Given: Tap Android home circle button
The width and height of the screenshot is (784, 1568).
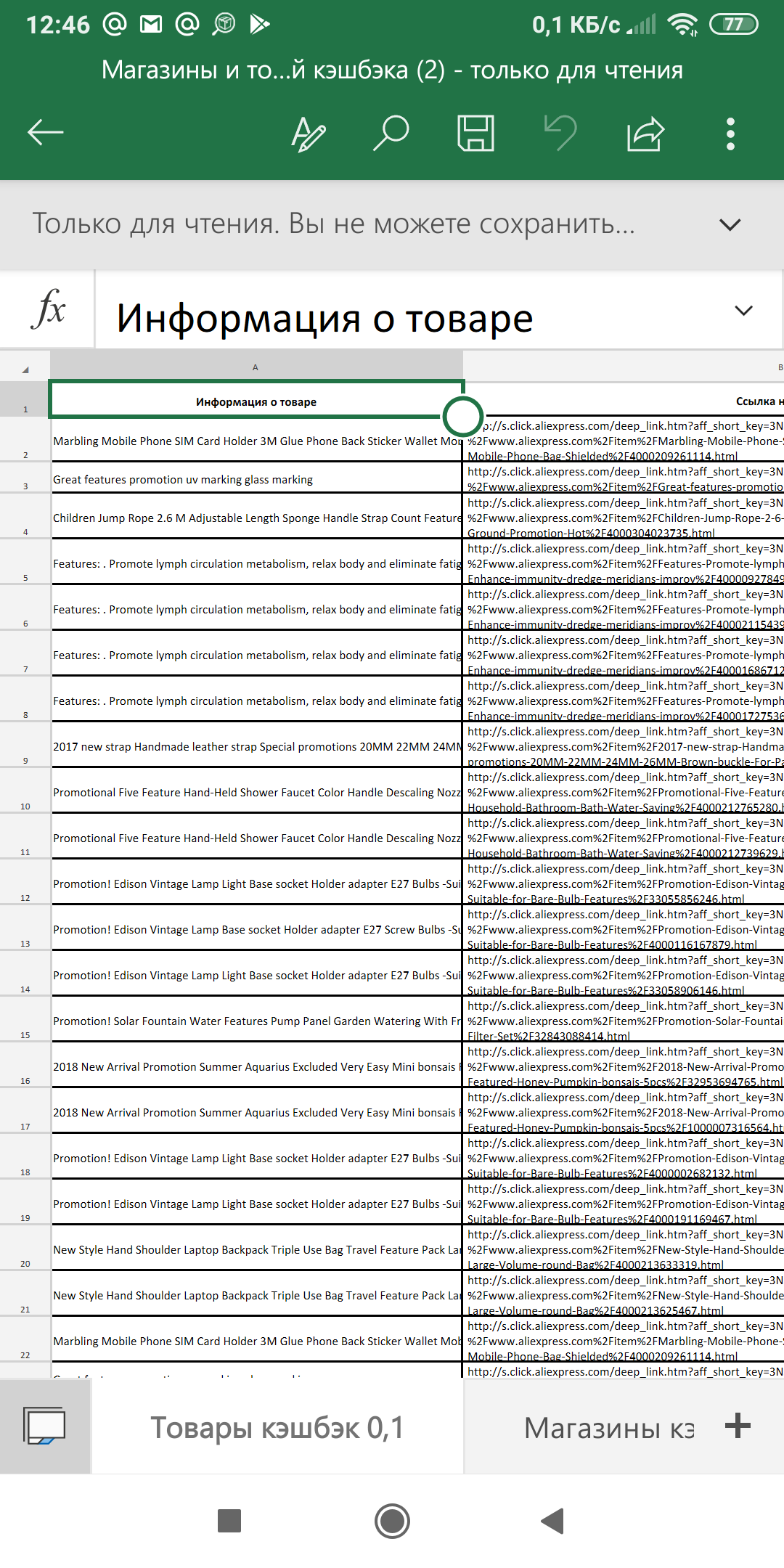Looking at the screenshot, I should pyautogui.click(x=392, y=1520).
